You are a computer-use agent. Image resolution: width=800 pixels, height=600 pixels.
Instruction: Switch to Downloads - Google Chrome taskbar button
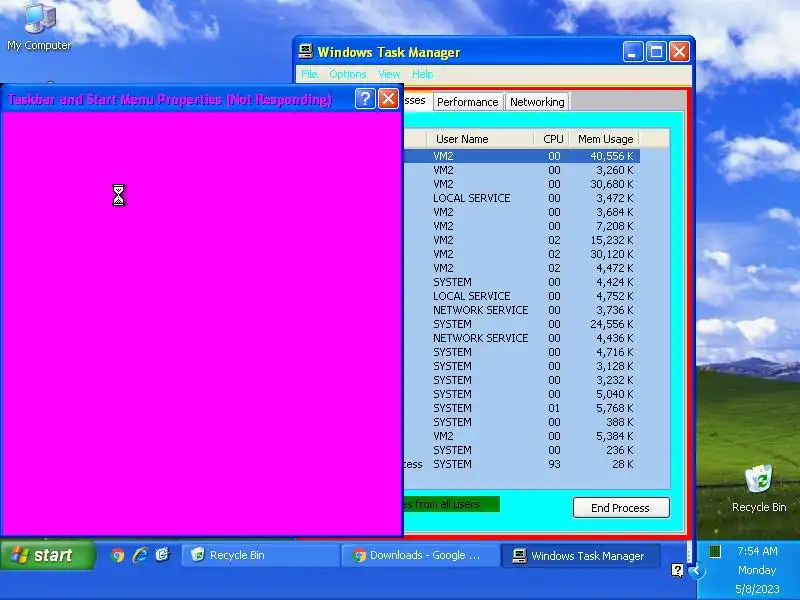pyautogui.click(x=420, y=555)
